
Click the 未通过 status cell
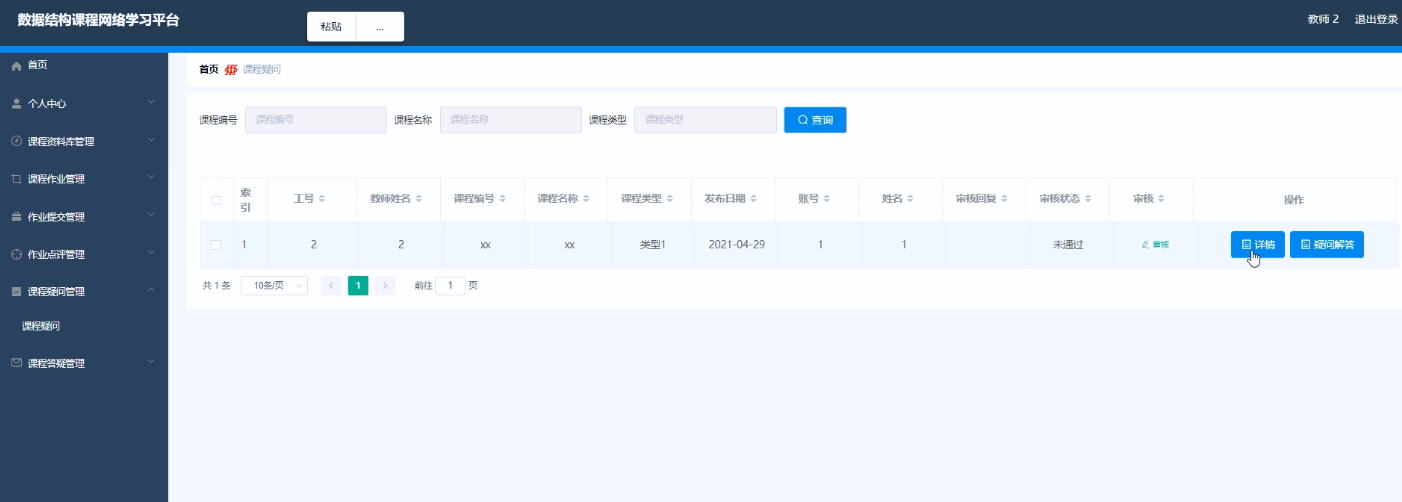tap(1068, 245)
